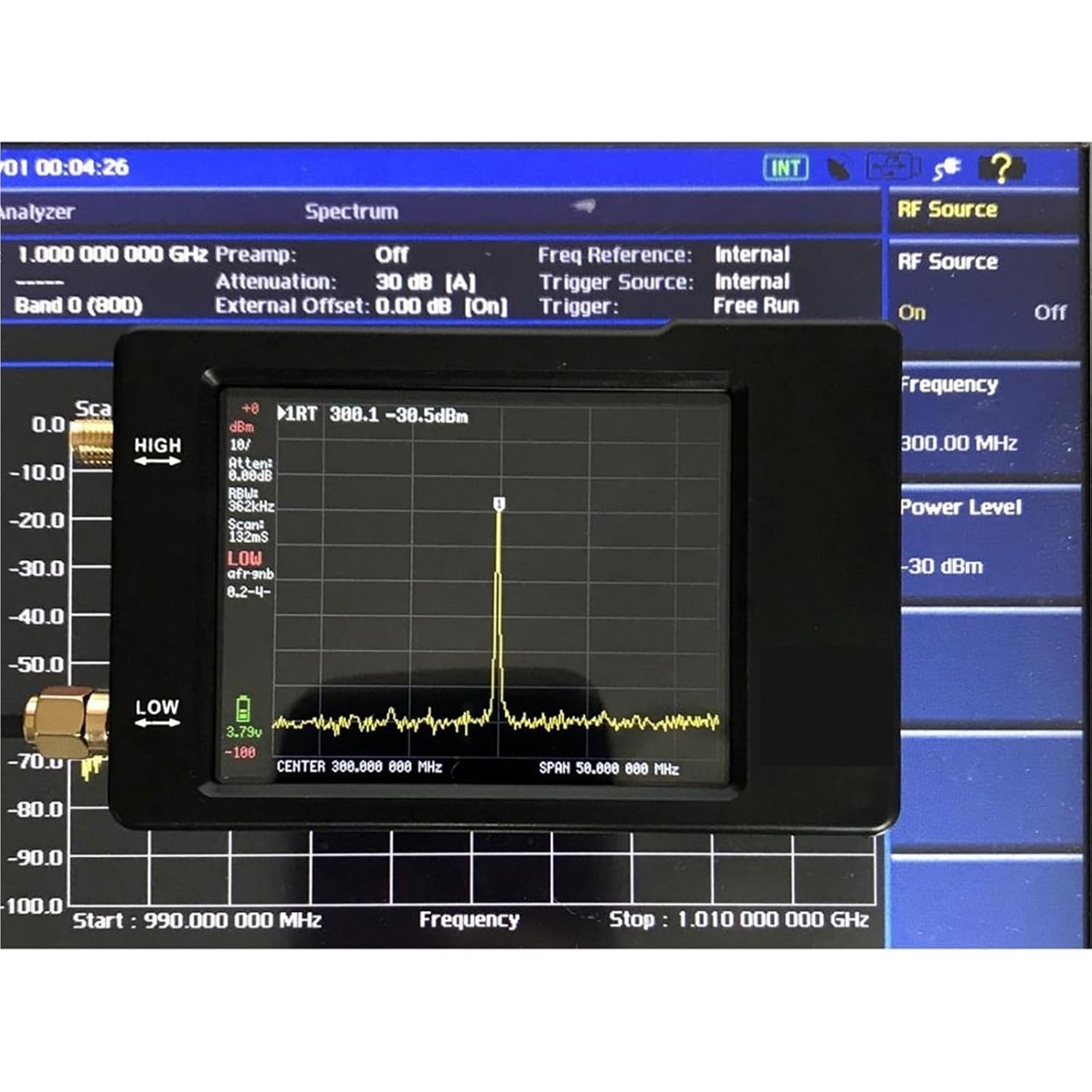Tap the RBW 362kHz setting on handheld

[x=251, y=500]
